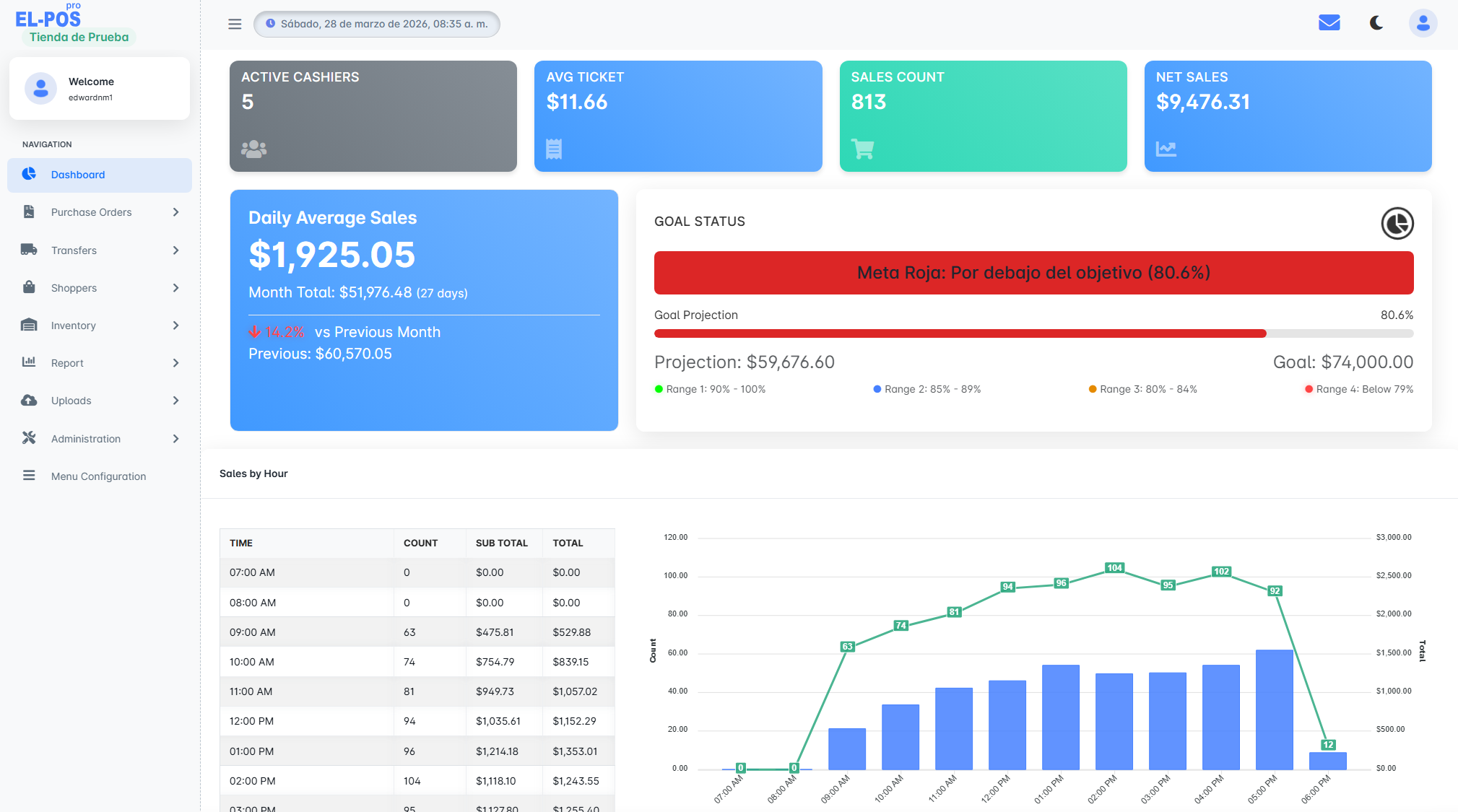Toggle dark mode with the moon icon

tap(1376, 22)
